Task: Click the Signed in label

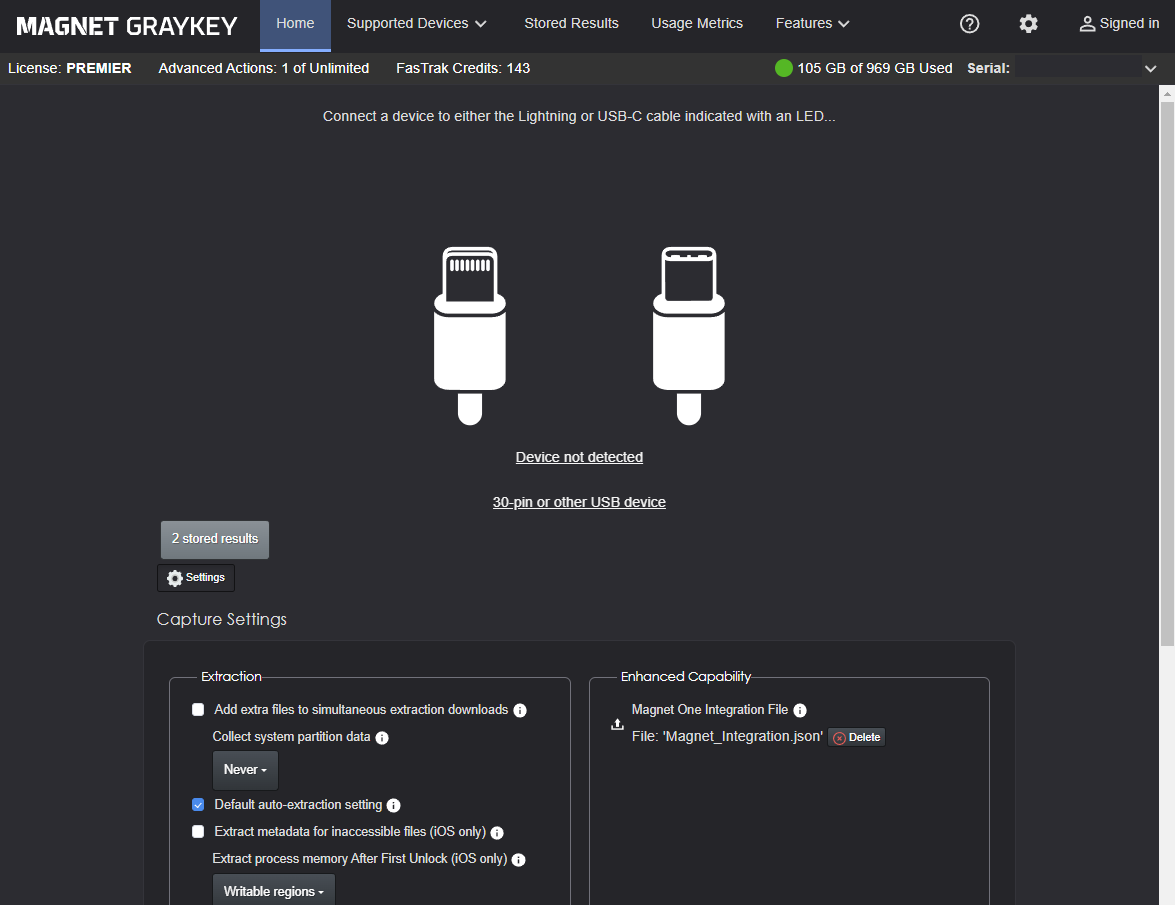Action: coord(1129,24)
